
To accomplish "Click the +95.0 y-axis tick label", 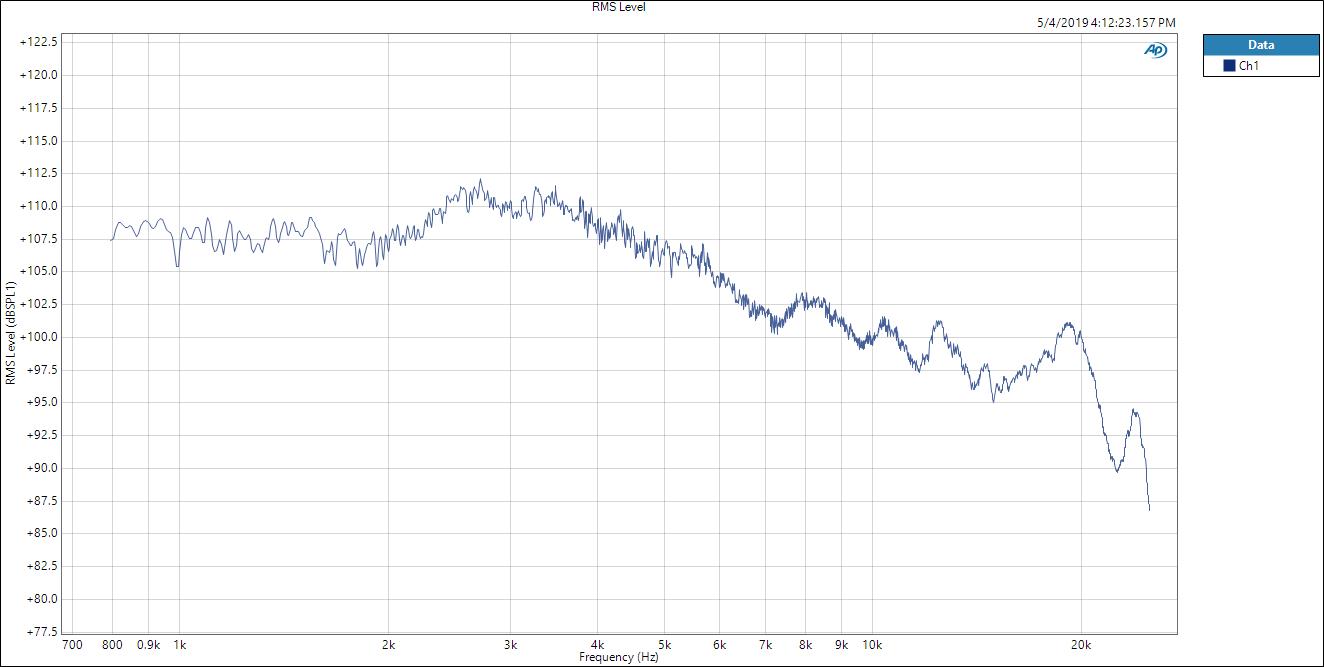I will coord(42,402).
